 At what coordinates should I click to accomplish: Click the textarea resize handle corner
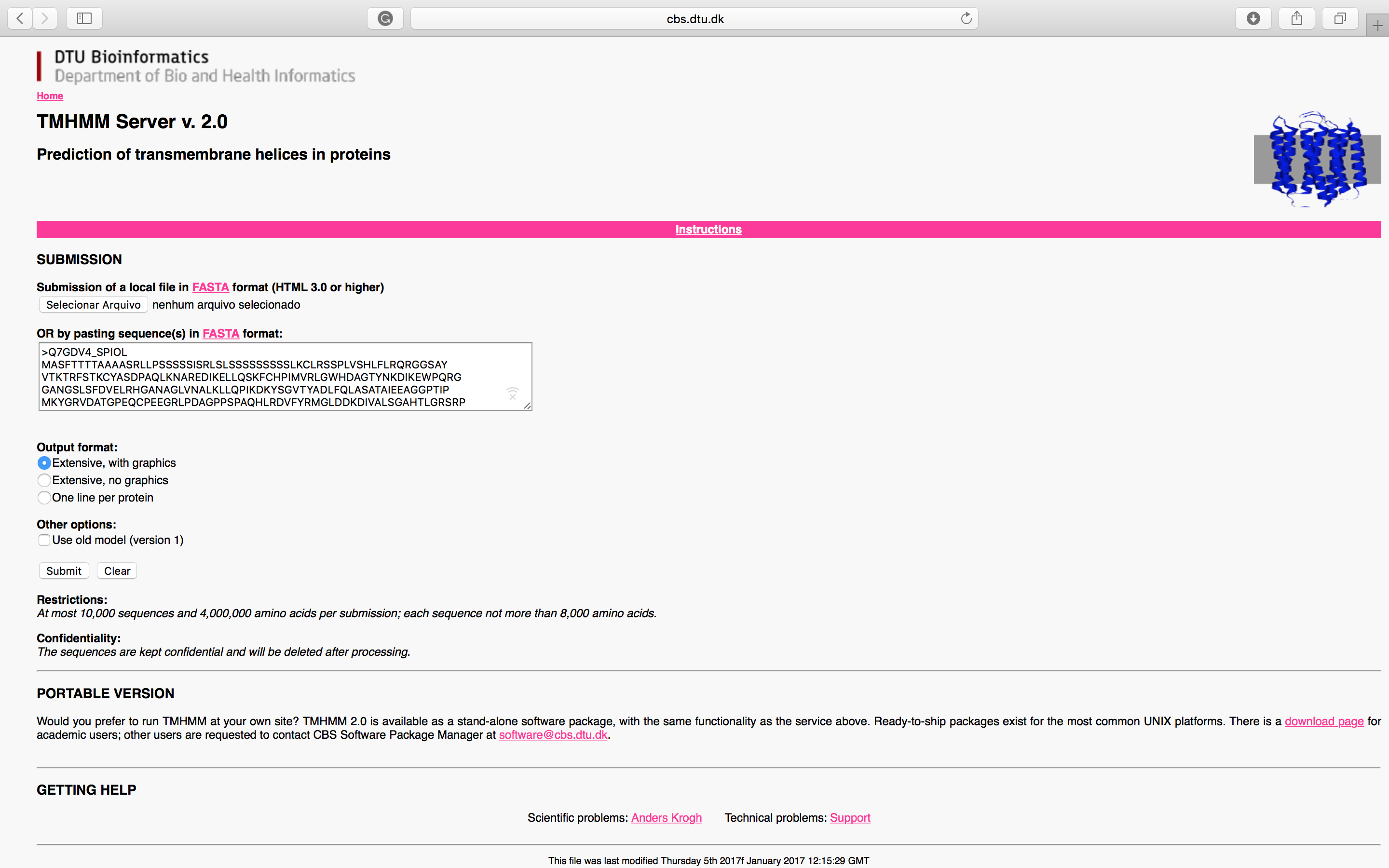pyautogui.click(x=527, y=405)
